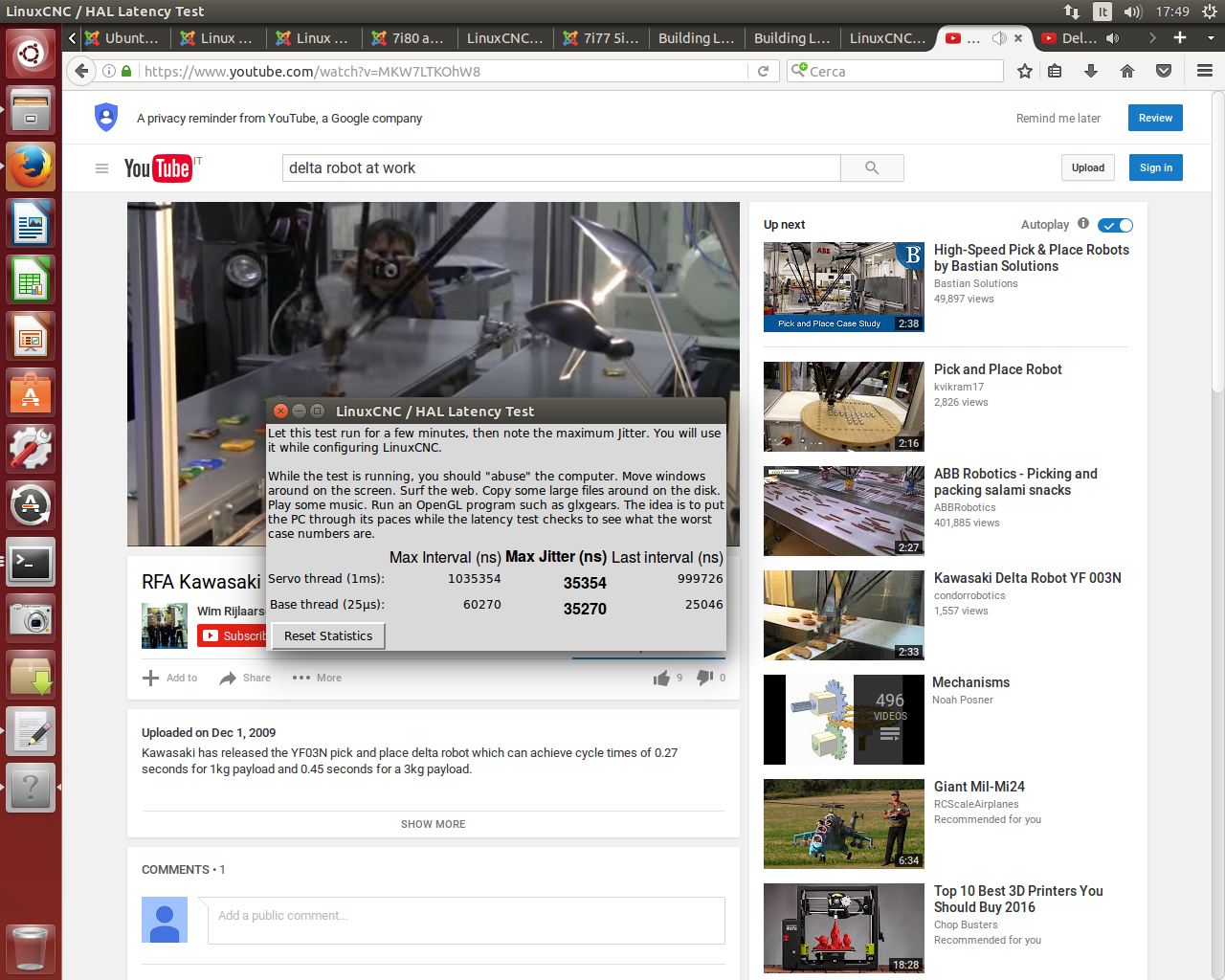
Task: Open System Settings wrench-gear icon
Action: click(x=31, y=450)
